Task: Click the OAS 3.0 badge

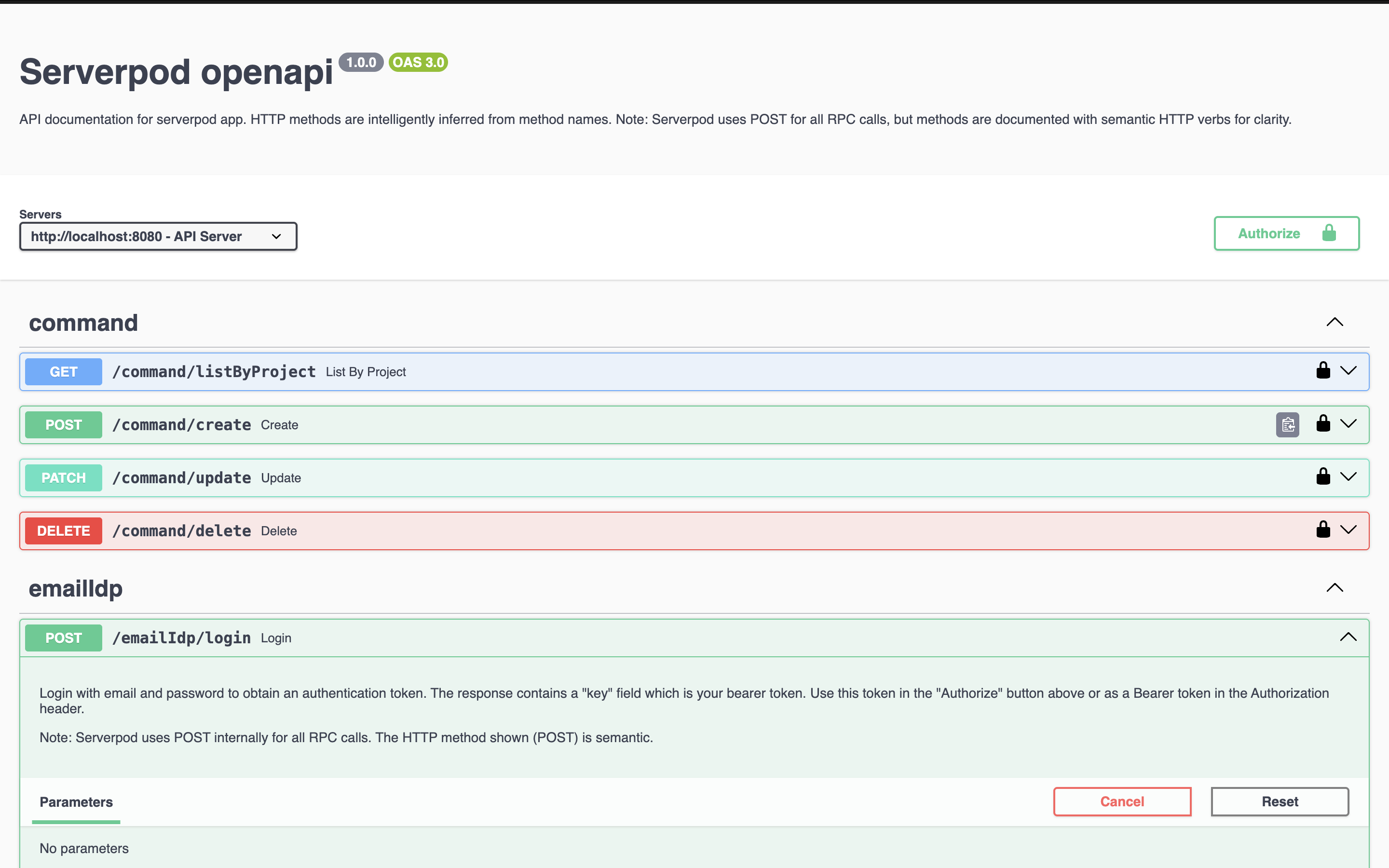Action: click(418, 63)
